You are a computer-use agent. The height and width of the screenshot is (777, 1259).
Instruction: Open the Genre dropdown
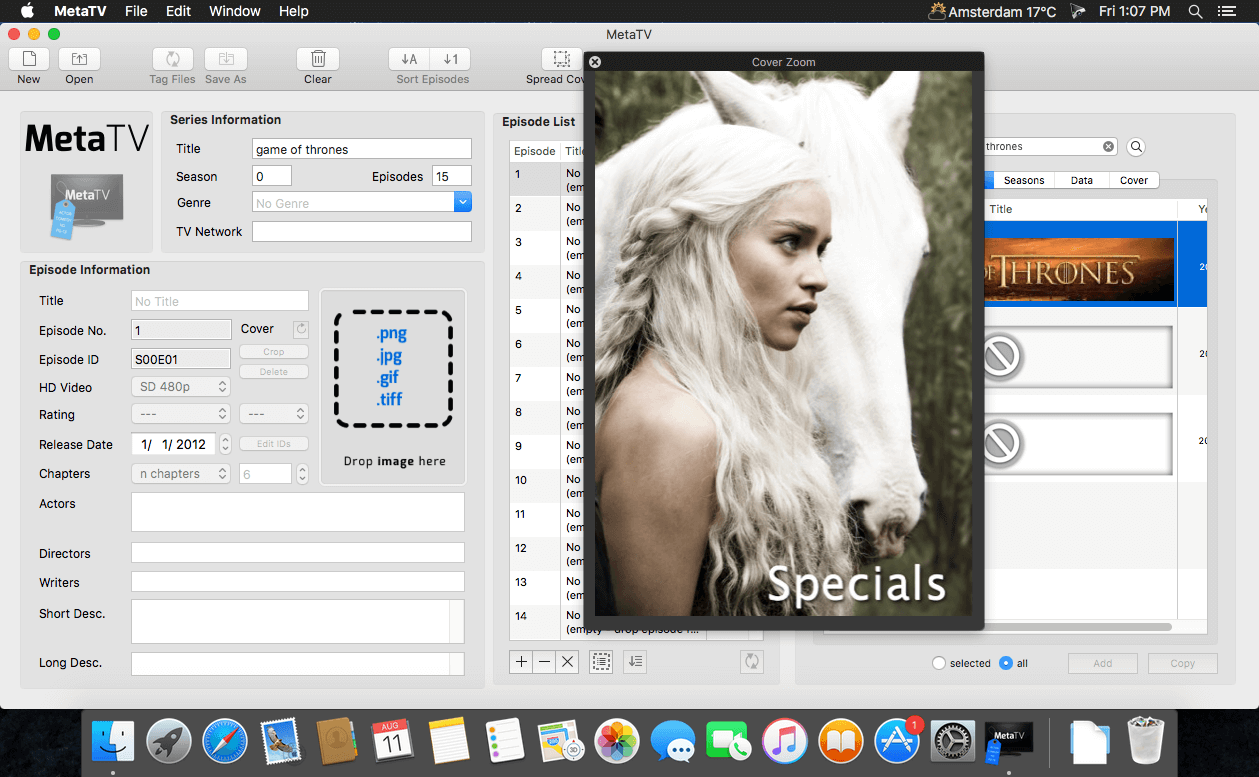462,203
